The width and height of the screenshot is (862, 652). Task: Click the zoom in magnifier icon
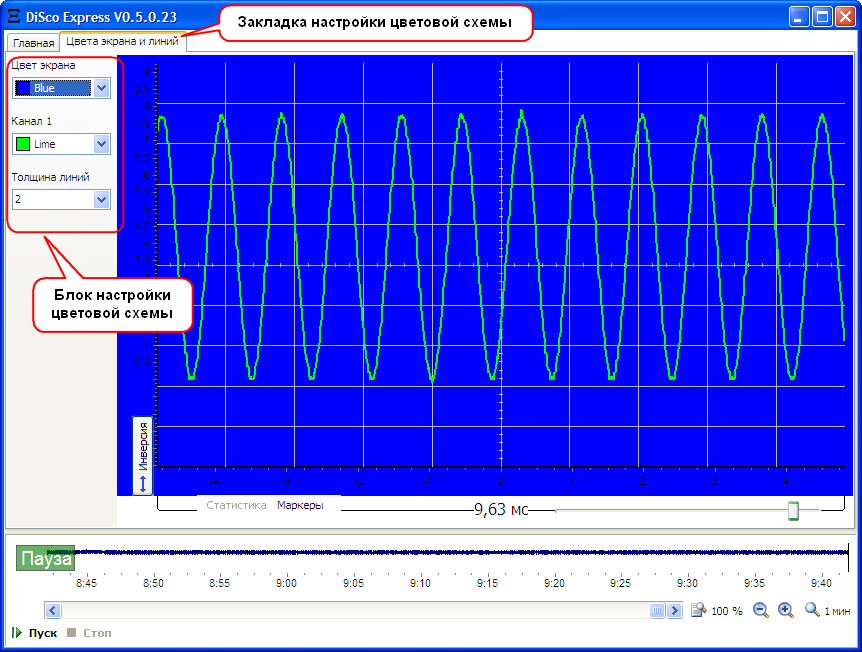[x=786, y=610]
